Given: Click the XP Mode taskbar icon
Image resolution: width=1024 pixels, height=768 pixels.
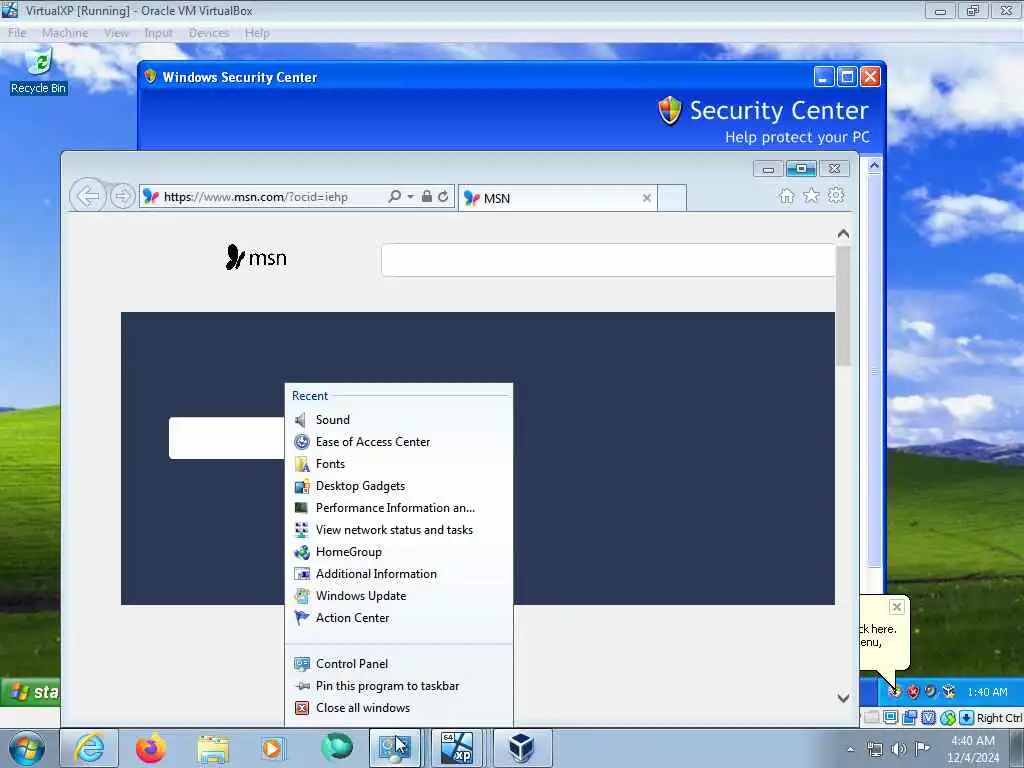Looking at the screenshot, I should pos(456,748).
